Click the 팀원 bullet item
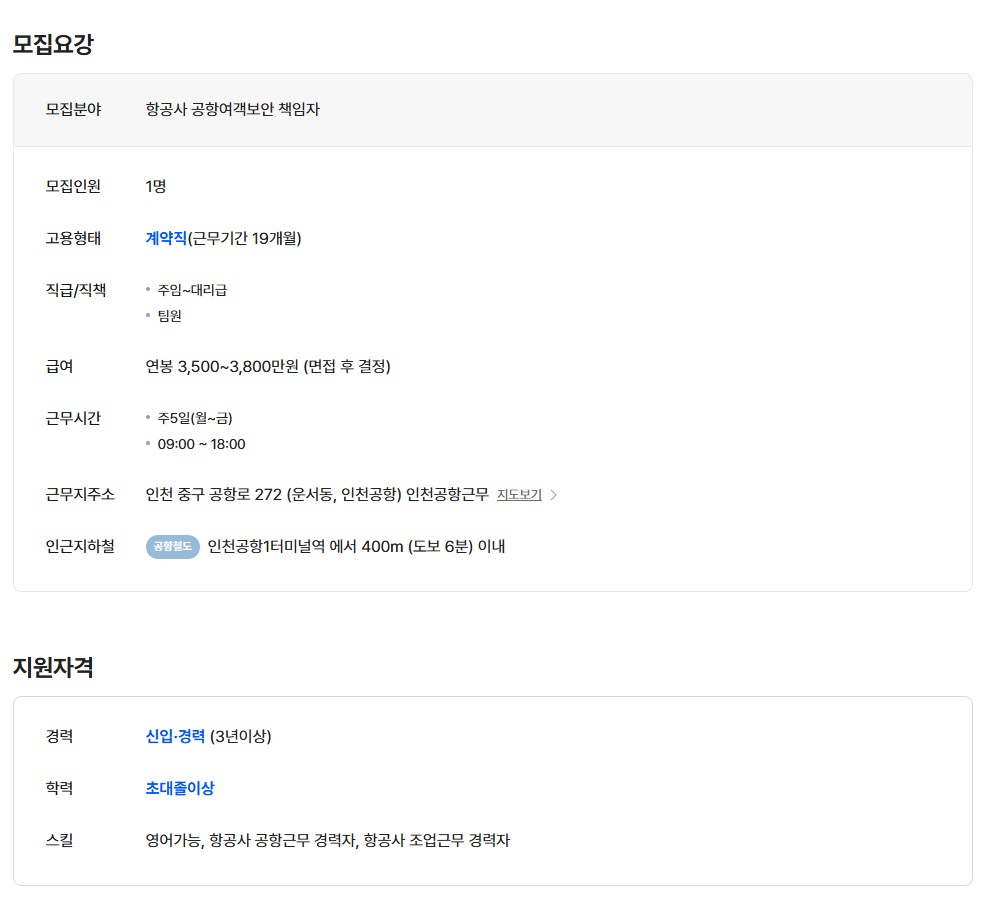Screen dimensions: 987x901 (169, 316)
